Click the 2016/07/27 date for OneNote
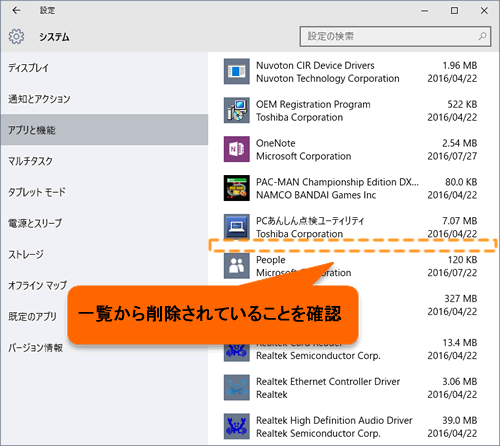 point(452,156)
